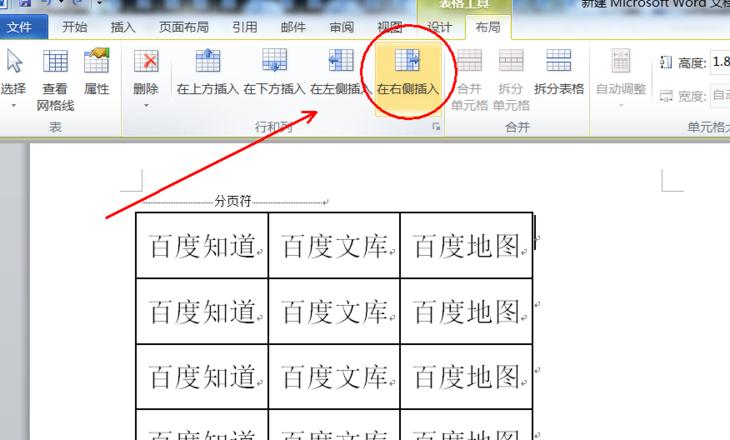Open the 文件 (File) menu tab
Image resolution: width=730 pixels, height=440 pixels.
pos(20,27)
